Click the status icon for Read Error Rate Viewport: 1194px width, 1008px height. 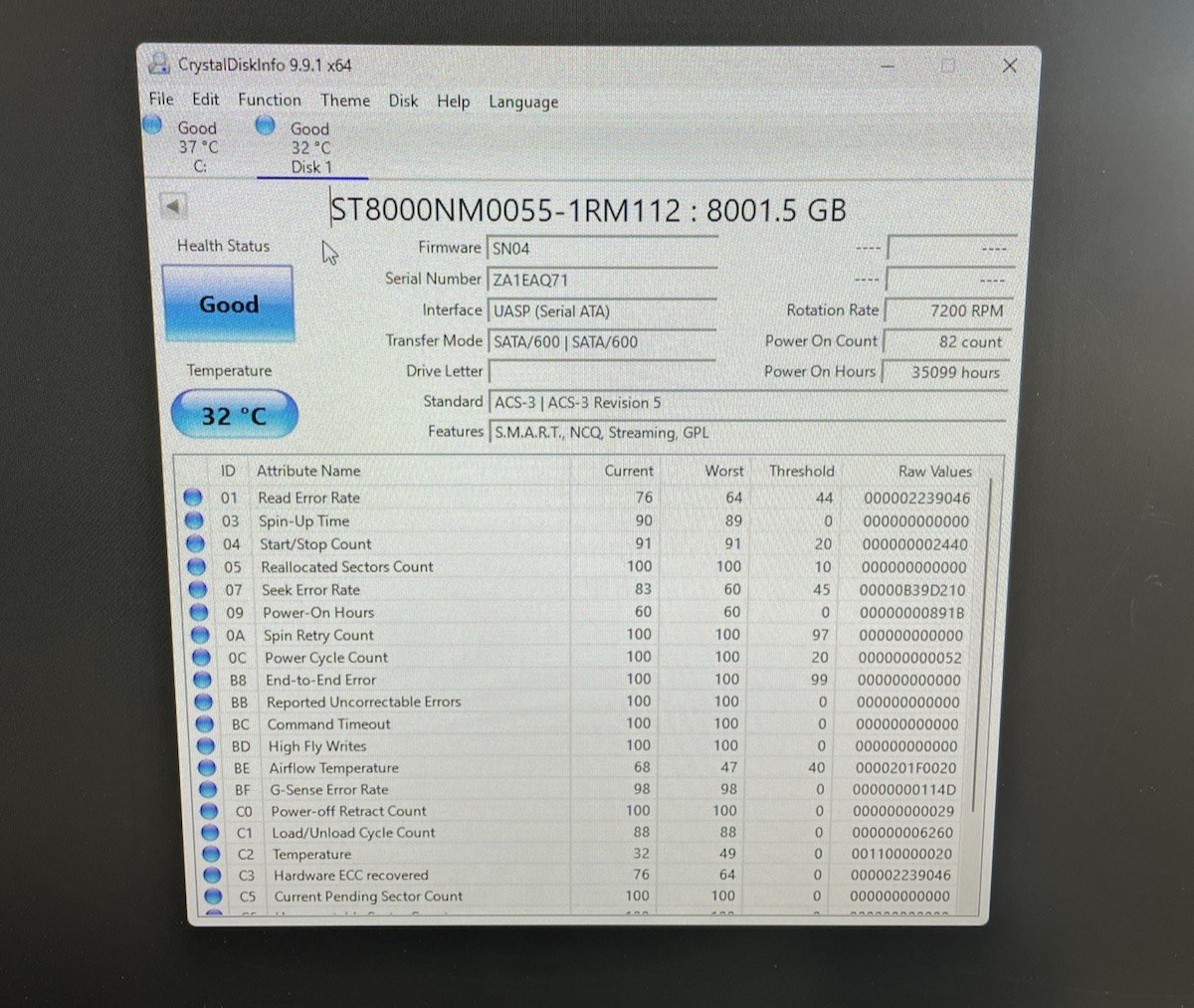(193, 498)
